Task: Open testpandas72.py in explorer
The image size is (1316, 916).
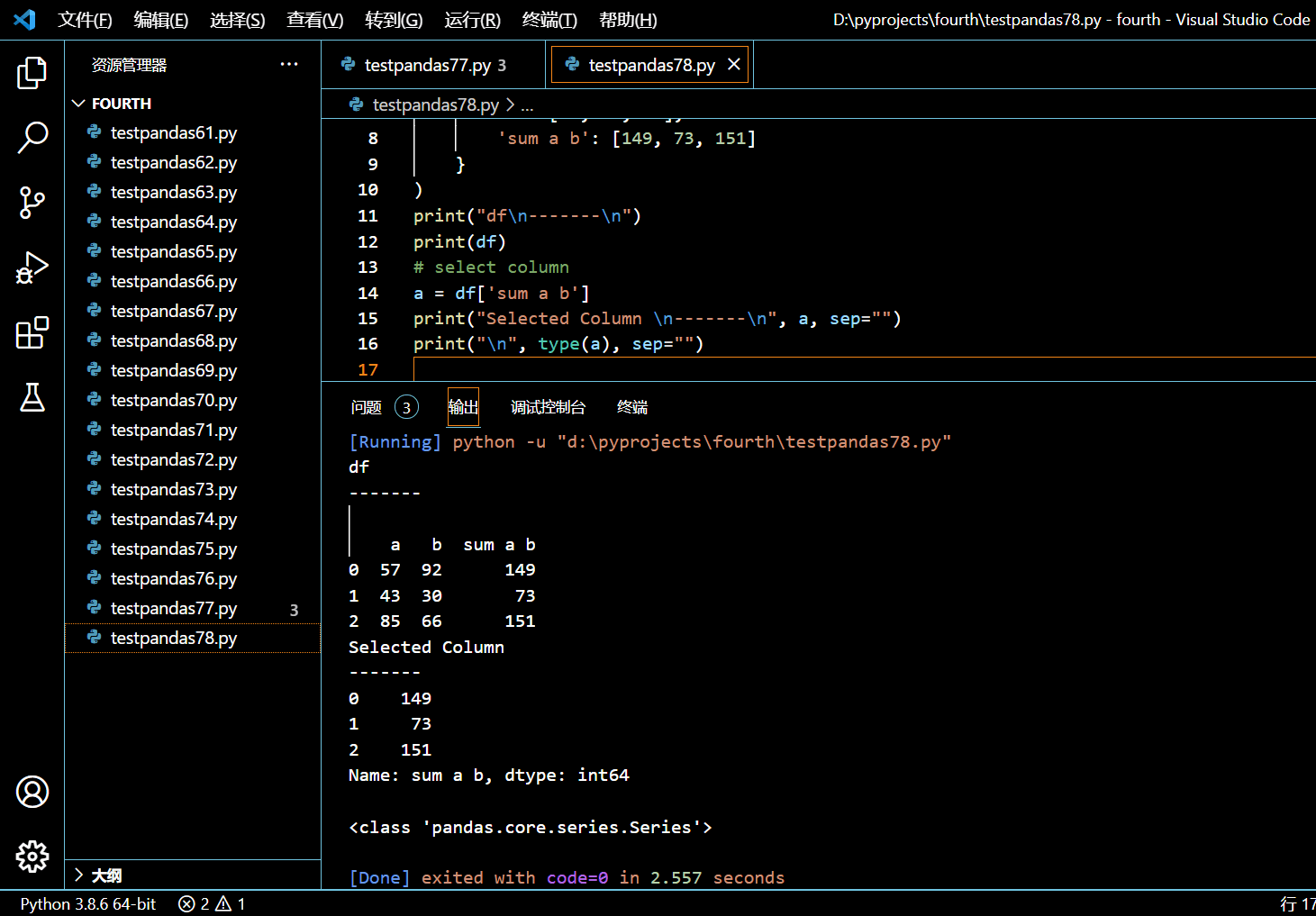Action: (x=193, y=459)
